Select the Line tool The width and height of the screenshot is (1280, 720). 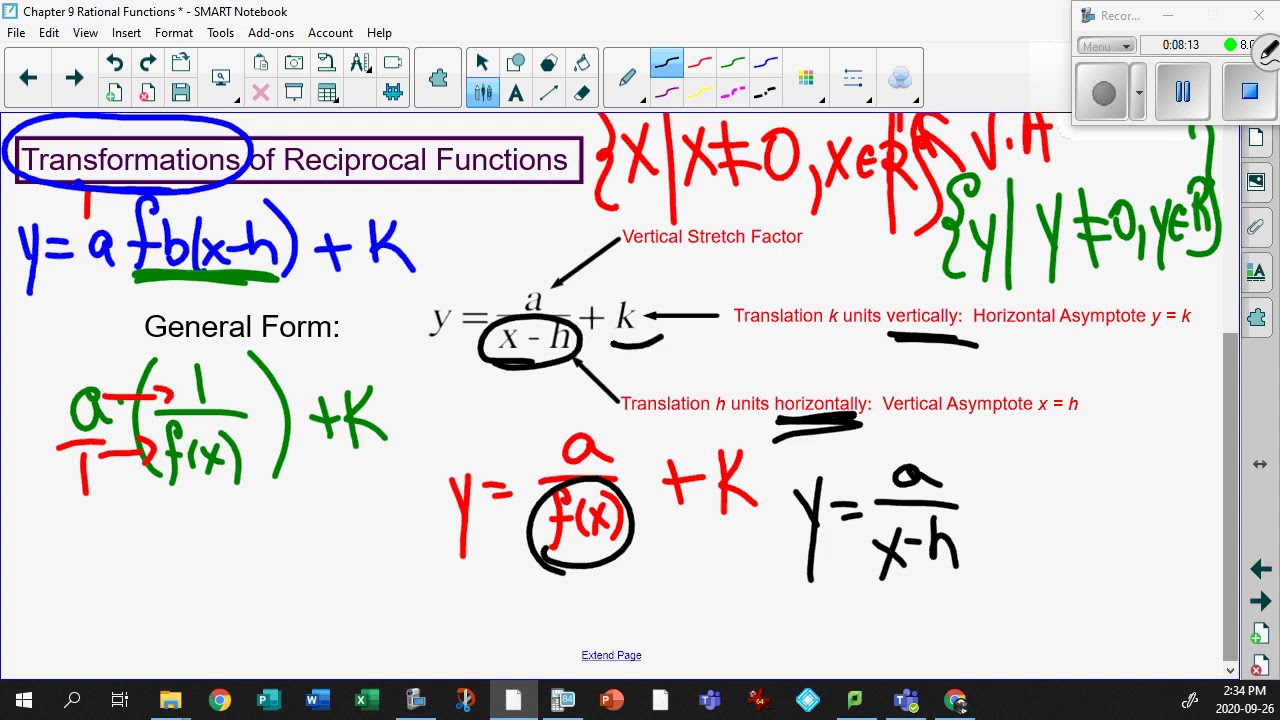(550, 92)
